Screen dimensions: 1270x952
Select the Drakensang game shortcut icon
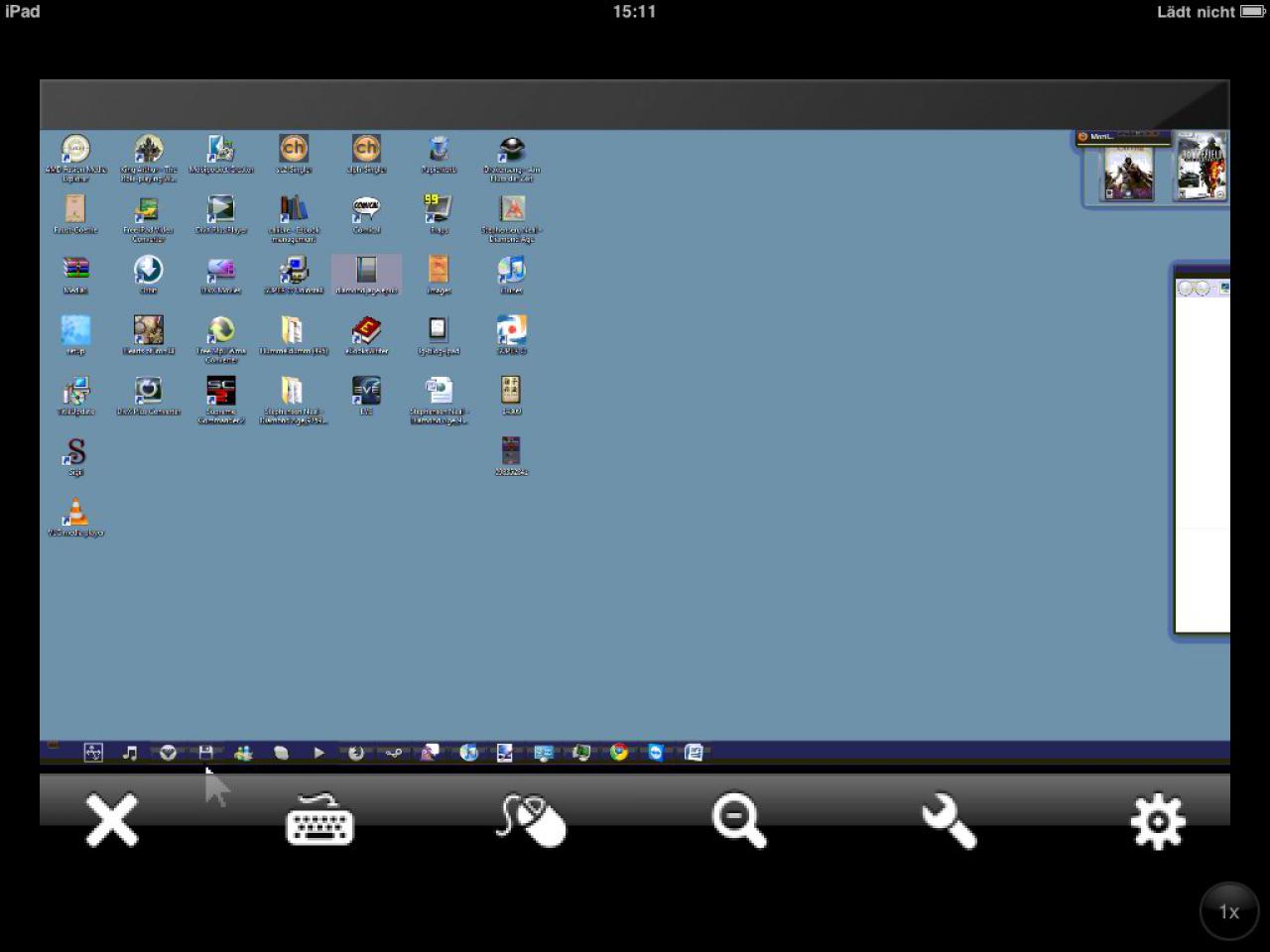[x=511, y=158]
